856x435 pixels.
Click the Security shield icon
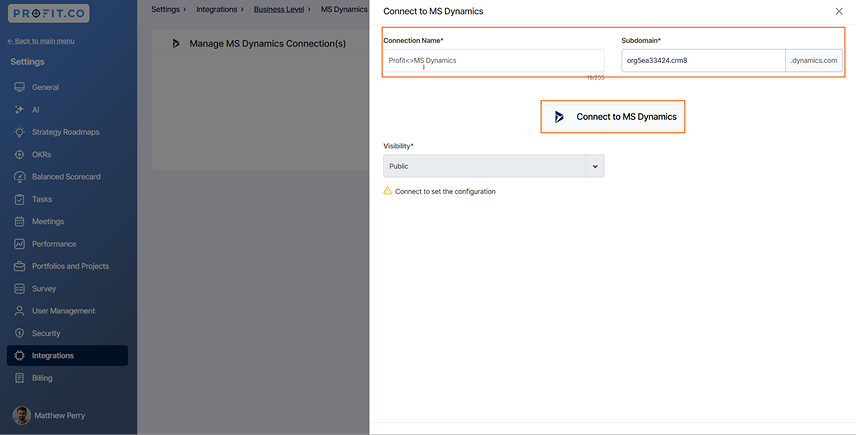coord(20,333)
